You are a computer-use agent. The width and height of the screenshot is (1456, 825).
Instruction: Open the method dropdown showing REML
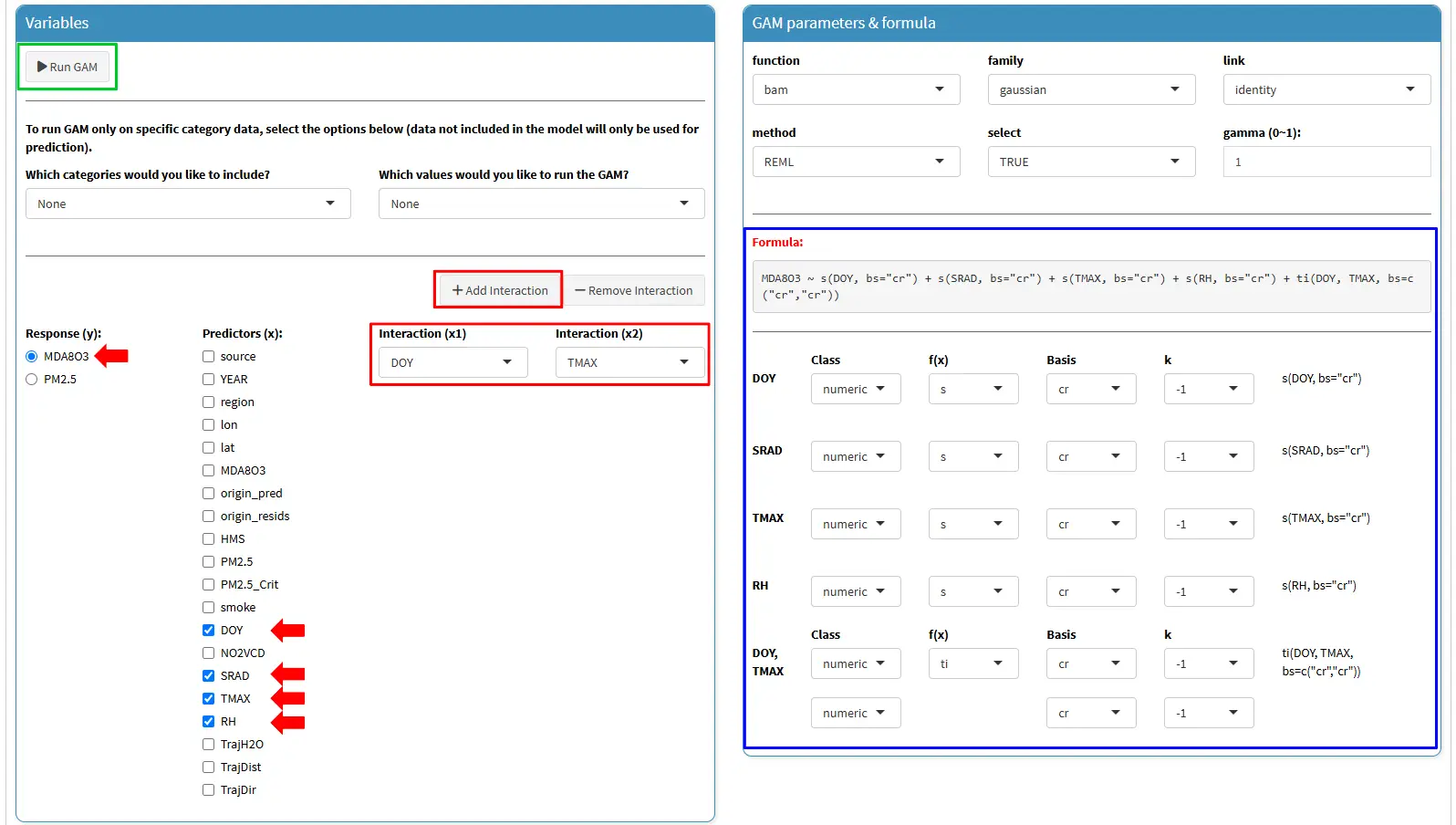click(x=855, y=162)
